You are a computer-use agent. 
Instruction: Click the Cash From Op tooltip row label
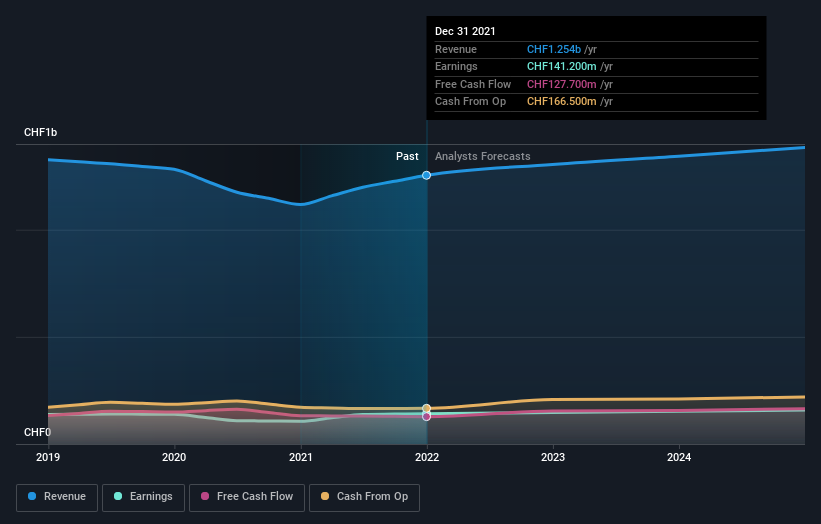click(470, 102)
